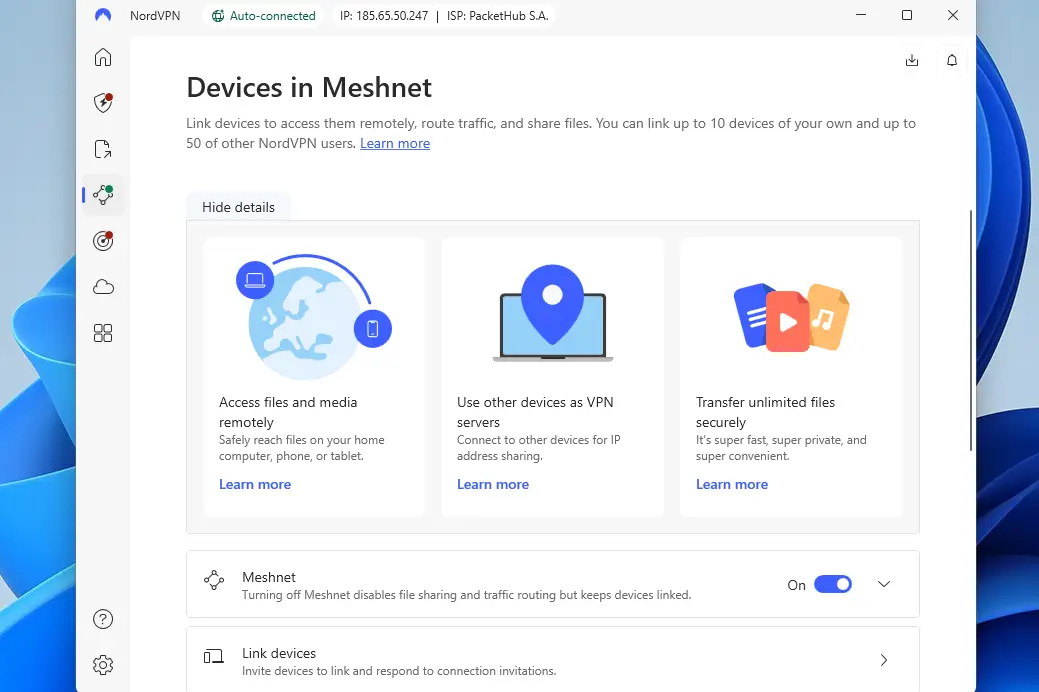Turn off the Meshnet toggle switch
The width and height of the screenshot is (1039, 692).
click(x=833, y=584)
